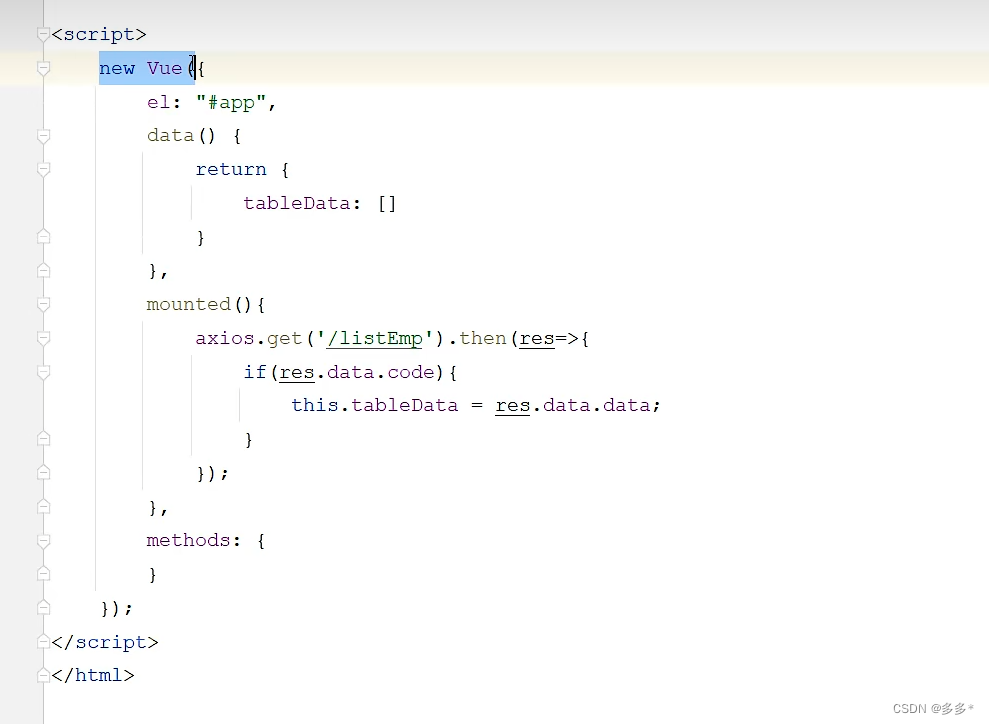Screen dimensions: 989x724
Task: Click on 'this.tableData' text
Action: pyautogui.click(x=375, y=406)
